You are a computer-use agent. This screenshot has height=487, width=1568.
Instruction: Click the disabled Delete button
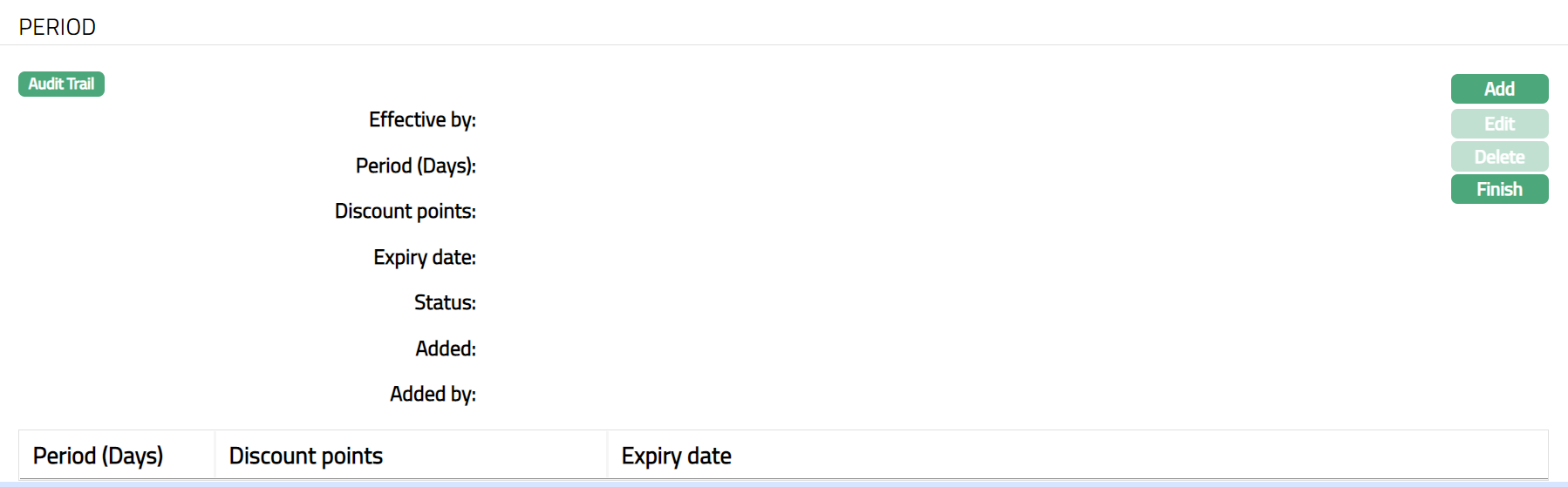coord(1499,157)
